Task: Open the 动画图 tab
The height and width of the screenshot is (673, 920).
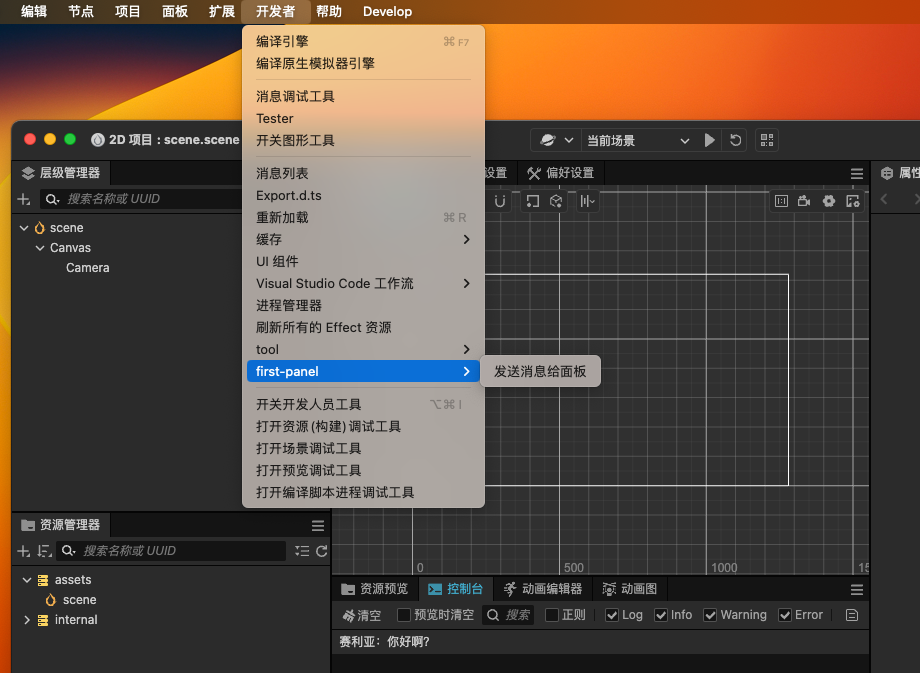Action: [629, 589]
